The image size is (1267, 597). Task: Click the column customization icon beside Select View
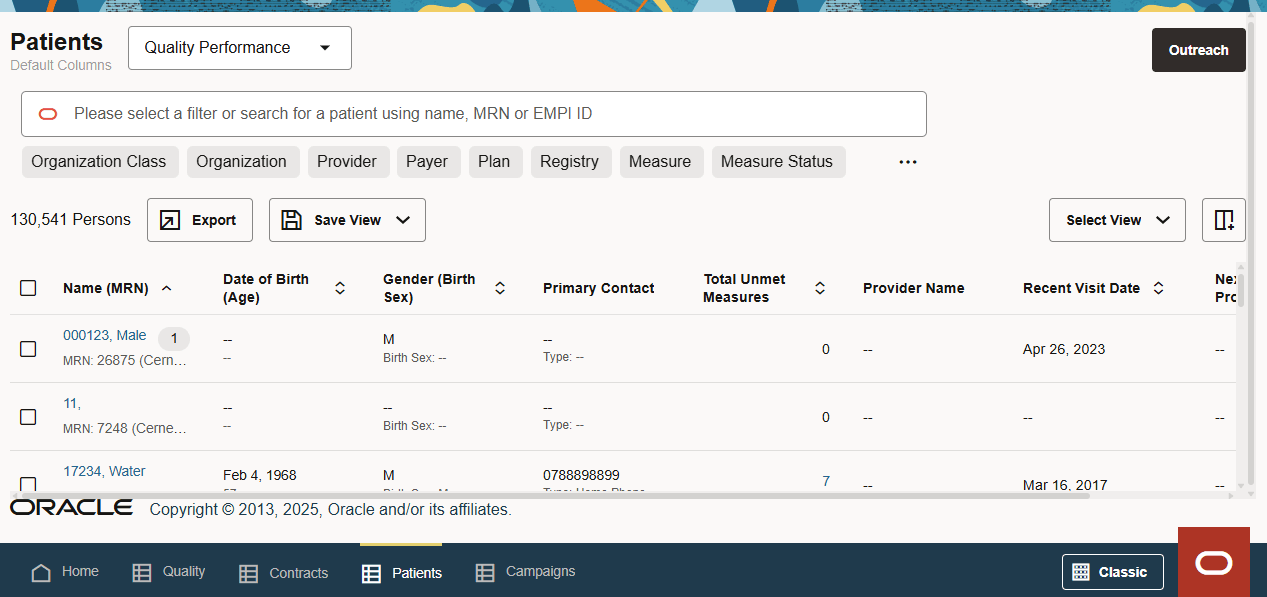(x=1223, y=220)
